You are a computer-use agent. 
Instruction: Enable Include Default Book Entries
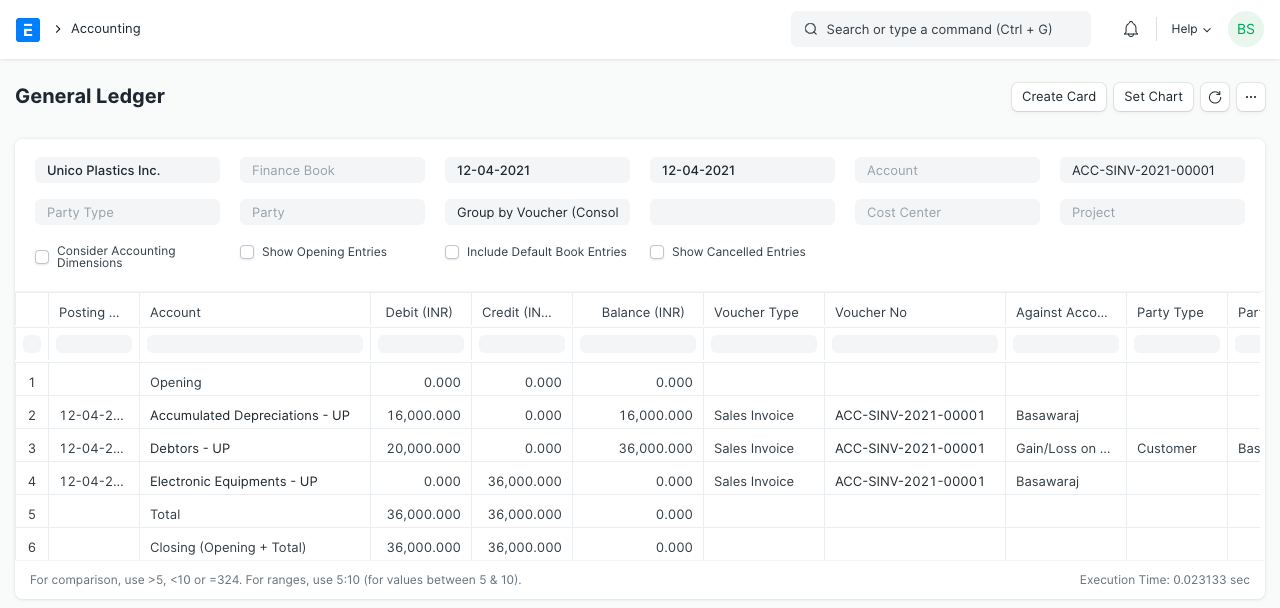coord(452,252)
